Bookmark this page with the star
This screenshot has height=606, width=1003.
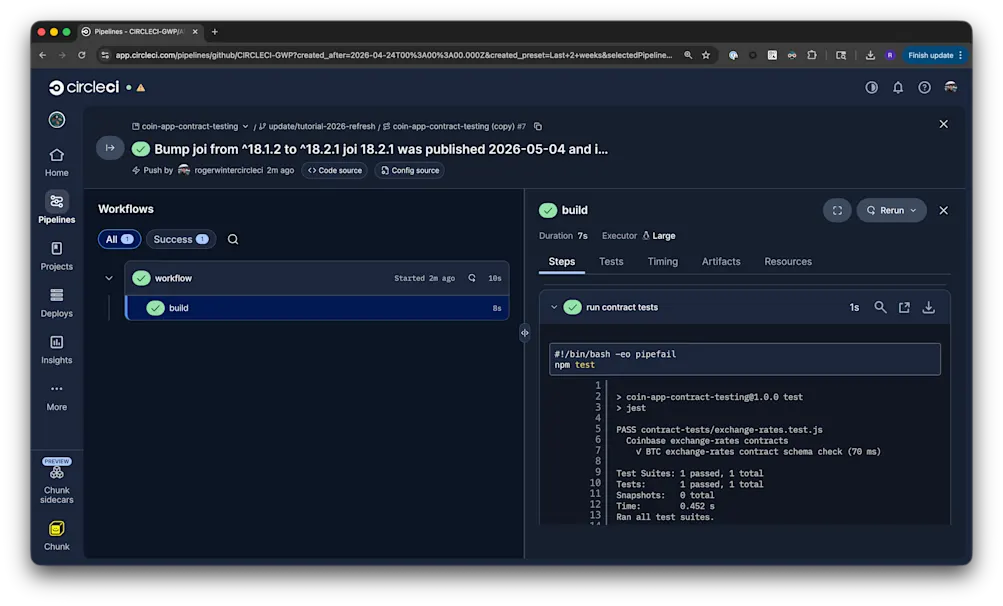click(x=706, y=56)
